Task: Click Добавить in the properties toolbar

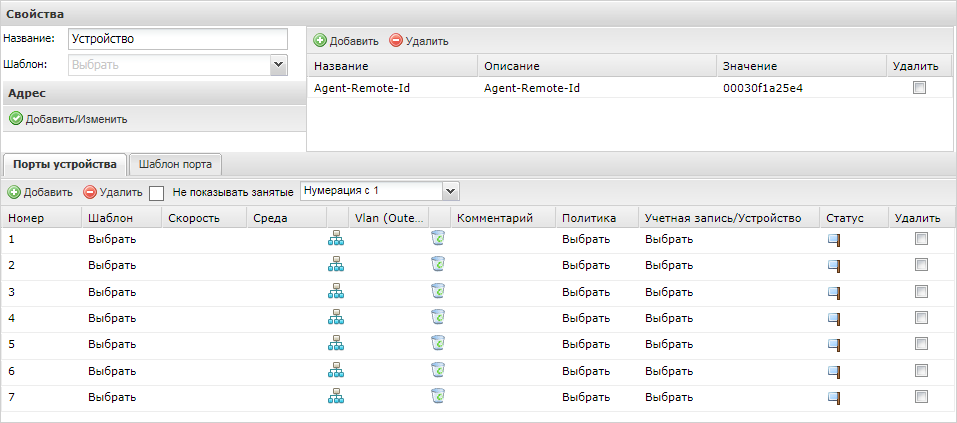Action: pyautogui.click(x=346, y=41)
